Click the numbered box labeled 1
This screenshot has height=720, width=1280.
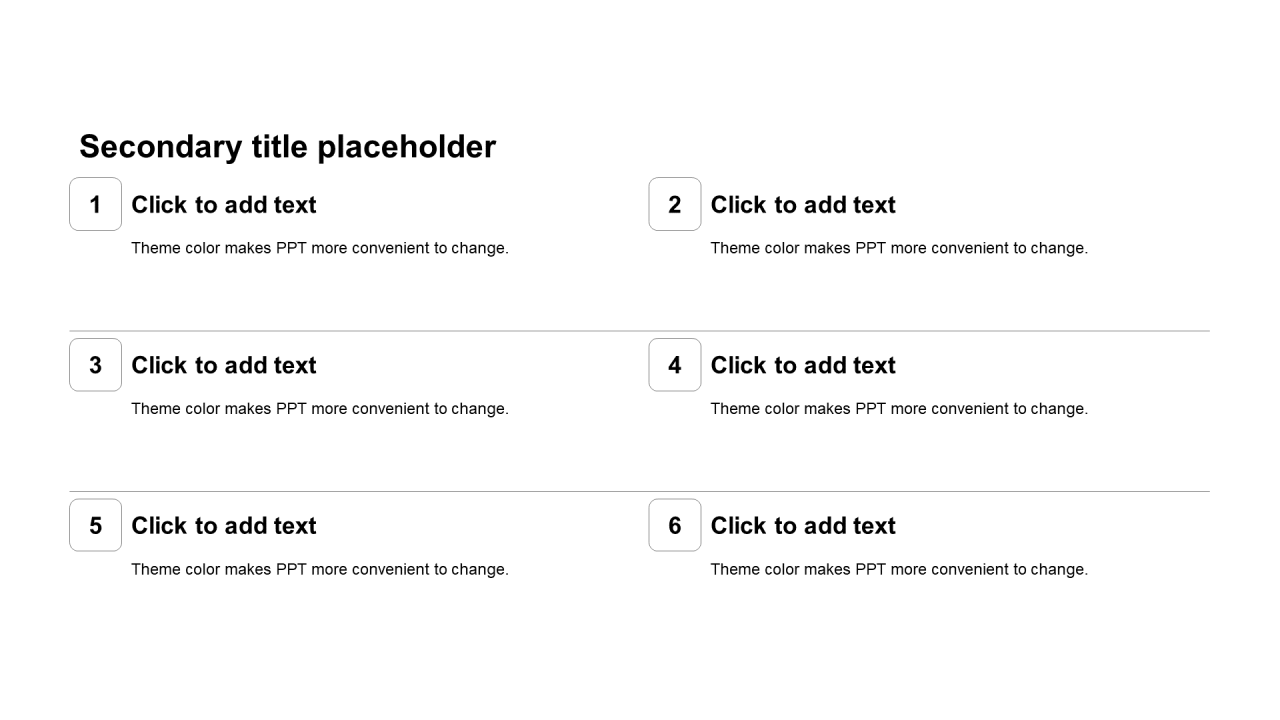point(95,204)
